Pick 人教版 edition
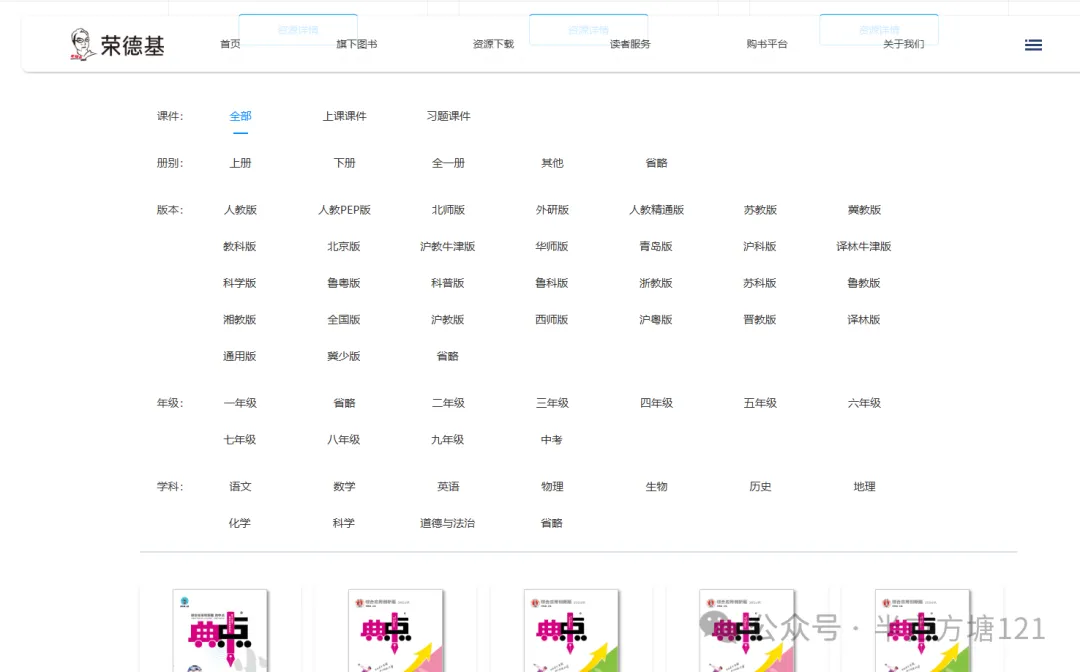Image resolution: width=1080 pixels, height=672 pixels. pyautogui.click(x=240, y=210)
